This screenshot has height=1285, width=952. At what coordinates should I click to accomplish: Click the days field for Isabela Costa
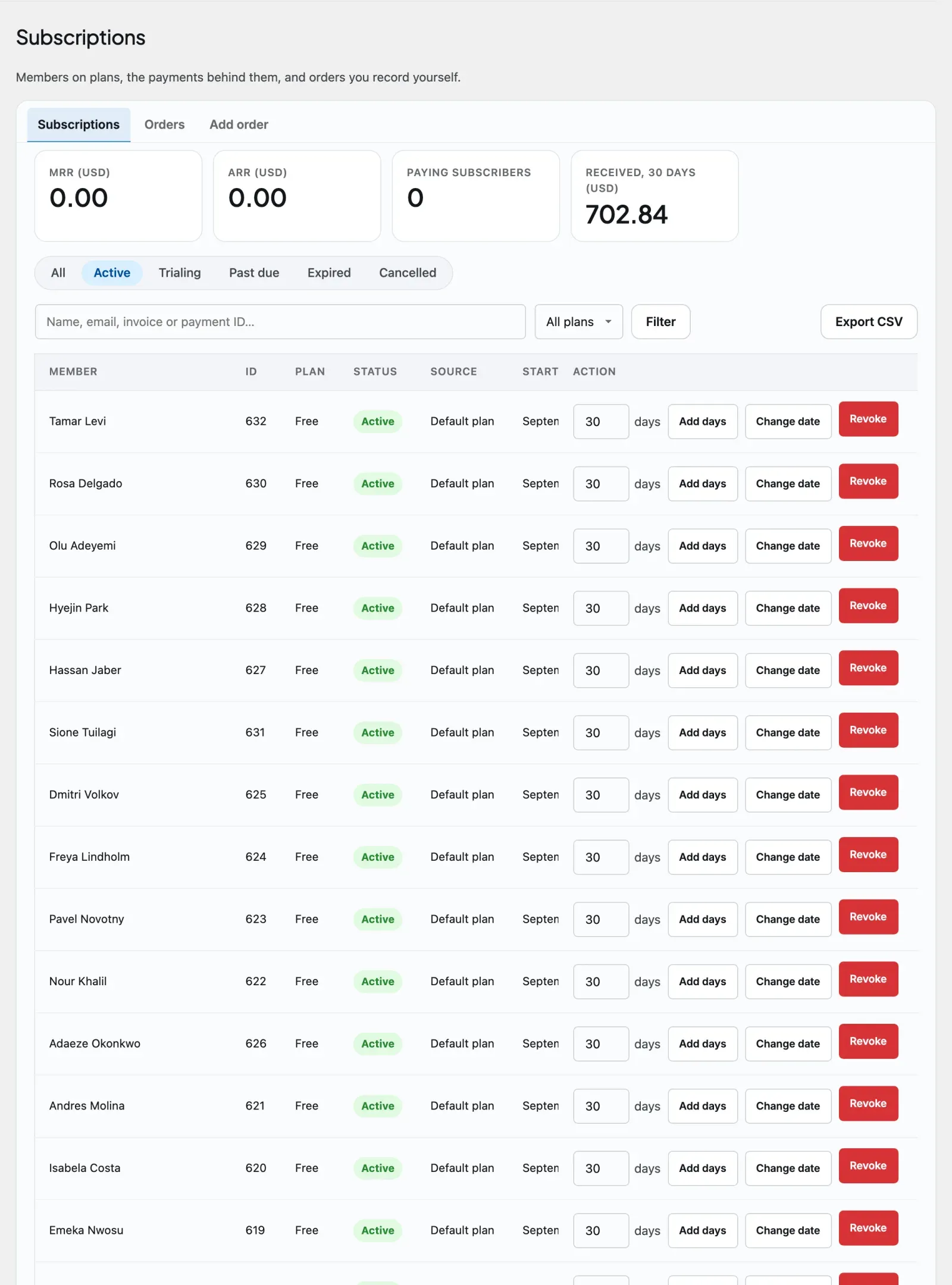(601, 1168)
